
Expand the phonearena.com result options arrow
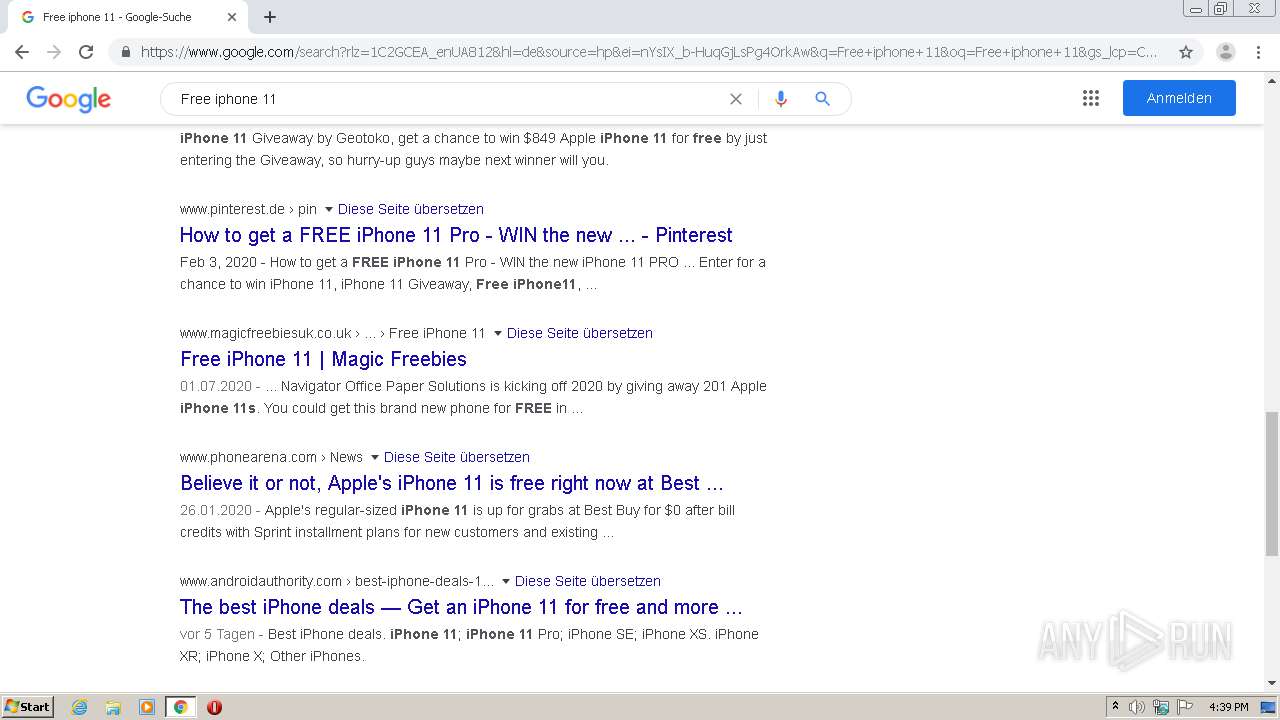[375, 458]
